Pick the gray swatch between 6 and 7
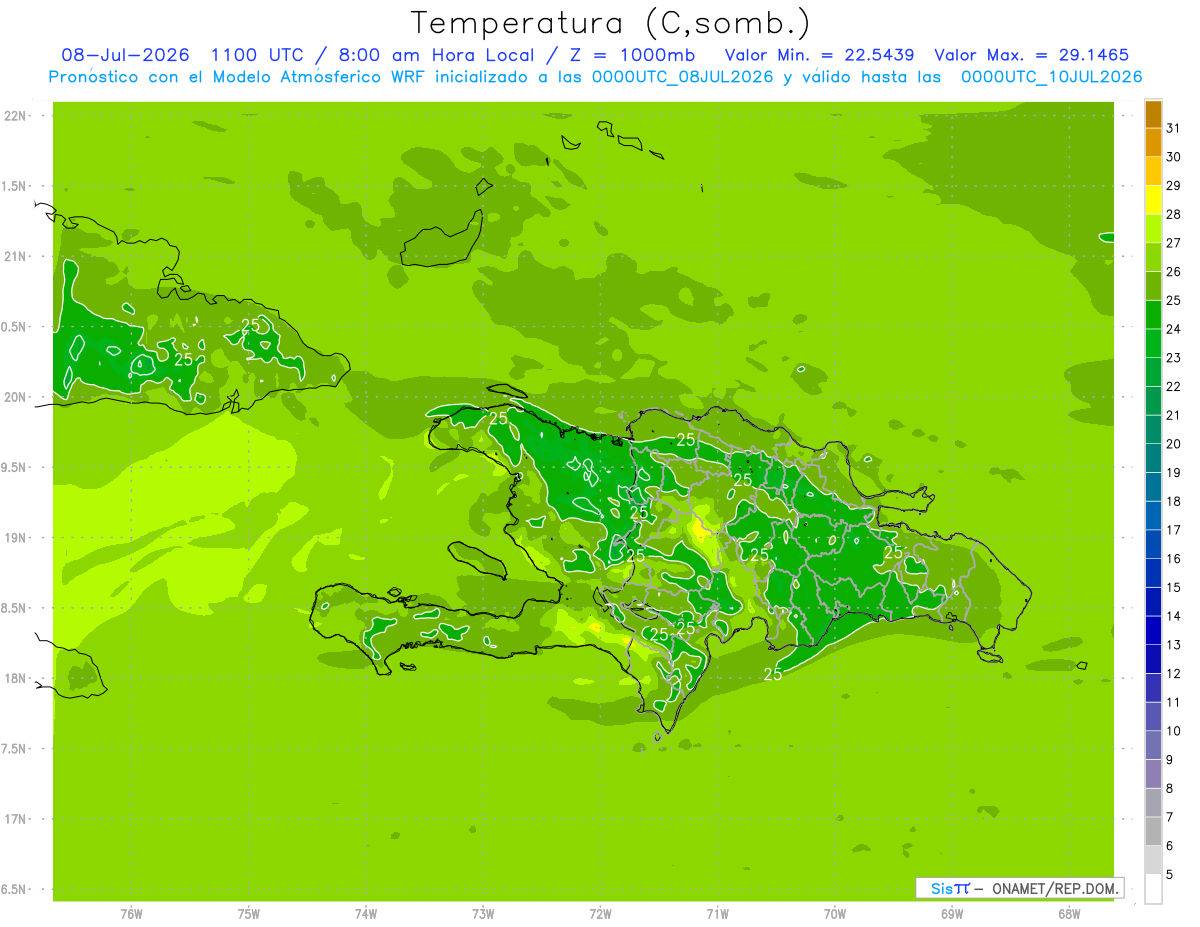Viewport: 1200px width, 927px height. (x=1154, y=831)
